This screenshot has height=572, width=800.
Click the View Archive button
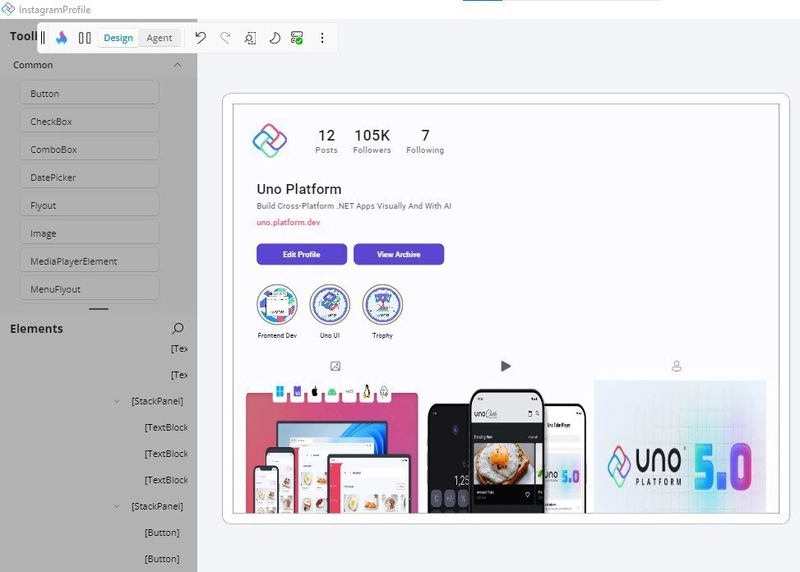point(398,254)
